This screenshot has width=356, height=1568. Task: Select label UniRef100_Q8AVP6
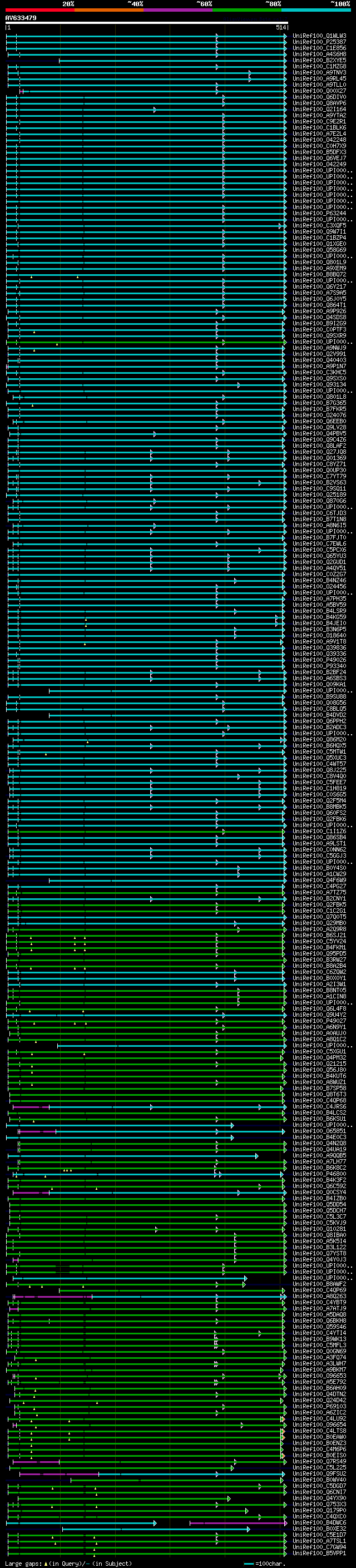pyautogui.click(x=319, y=103)
